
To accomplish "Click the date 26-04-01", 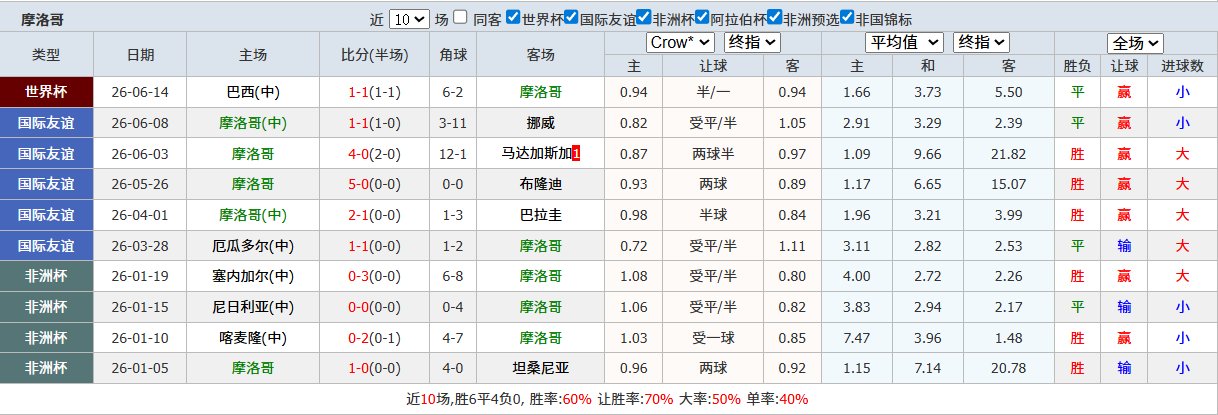I will pyautogui.click(x=140, y=215).
